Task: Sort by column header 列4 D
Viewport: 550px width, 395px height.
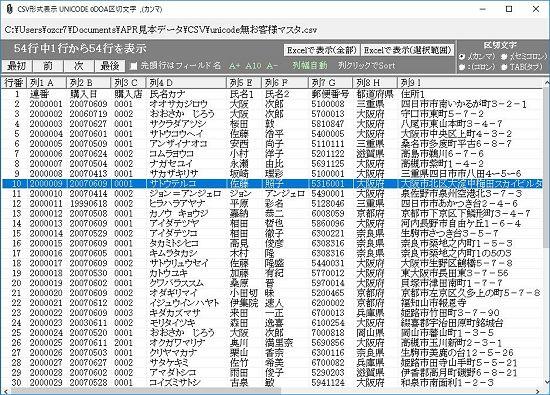Action: (186, 83)
